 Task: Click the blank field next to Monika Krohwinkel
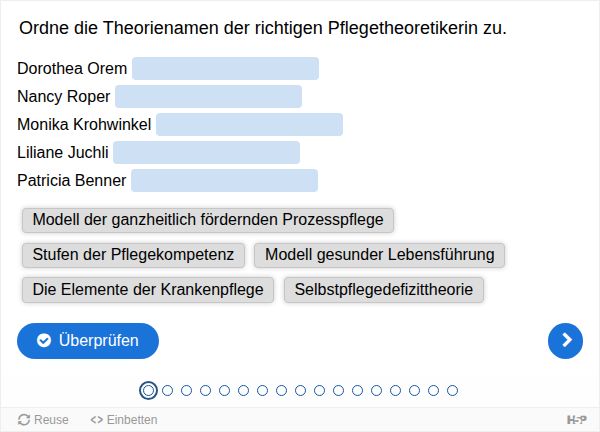[249, 124]
